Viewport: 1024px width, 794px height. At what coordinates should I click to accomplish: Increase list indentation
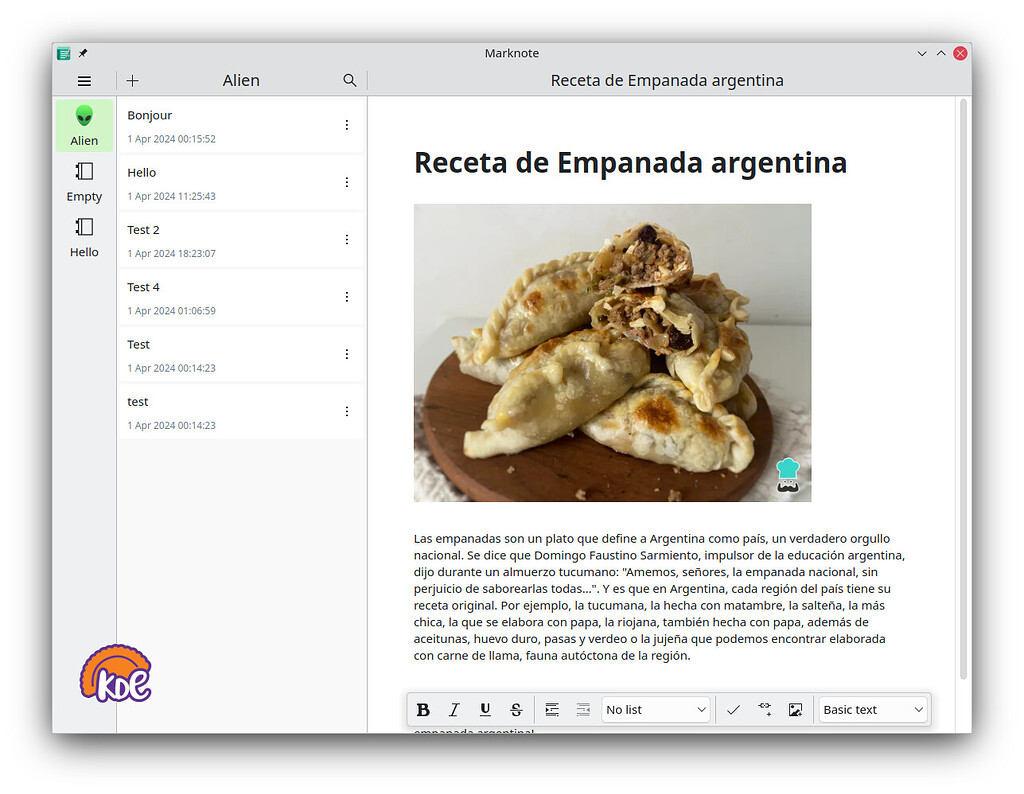click(552, 710)
